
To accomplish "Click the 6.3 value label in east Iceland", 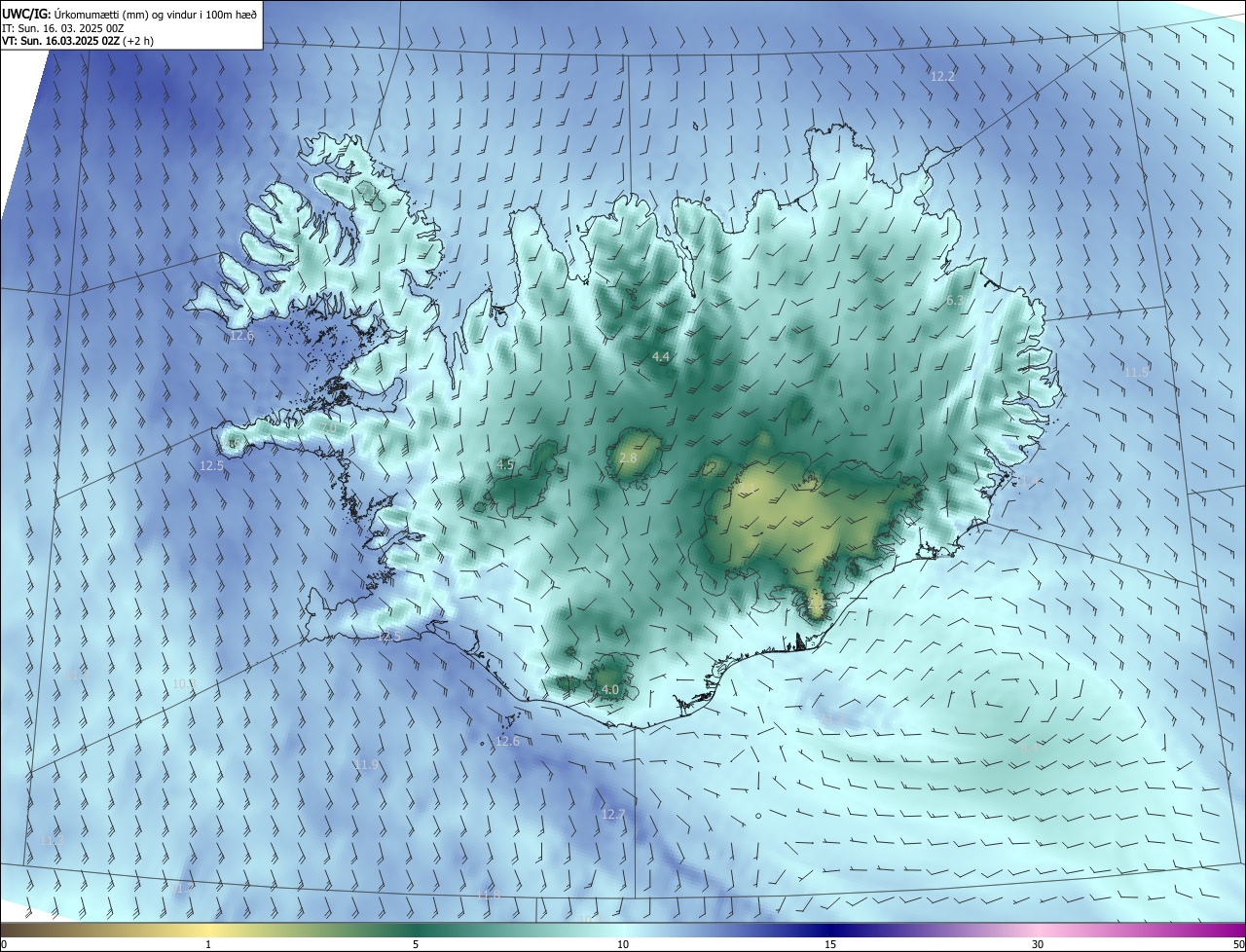I will [x=954, y=302].
